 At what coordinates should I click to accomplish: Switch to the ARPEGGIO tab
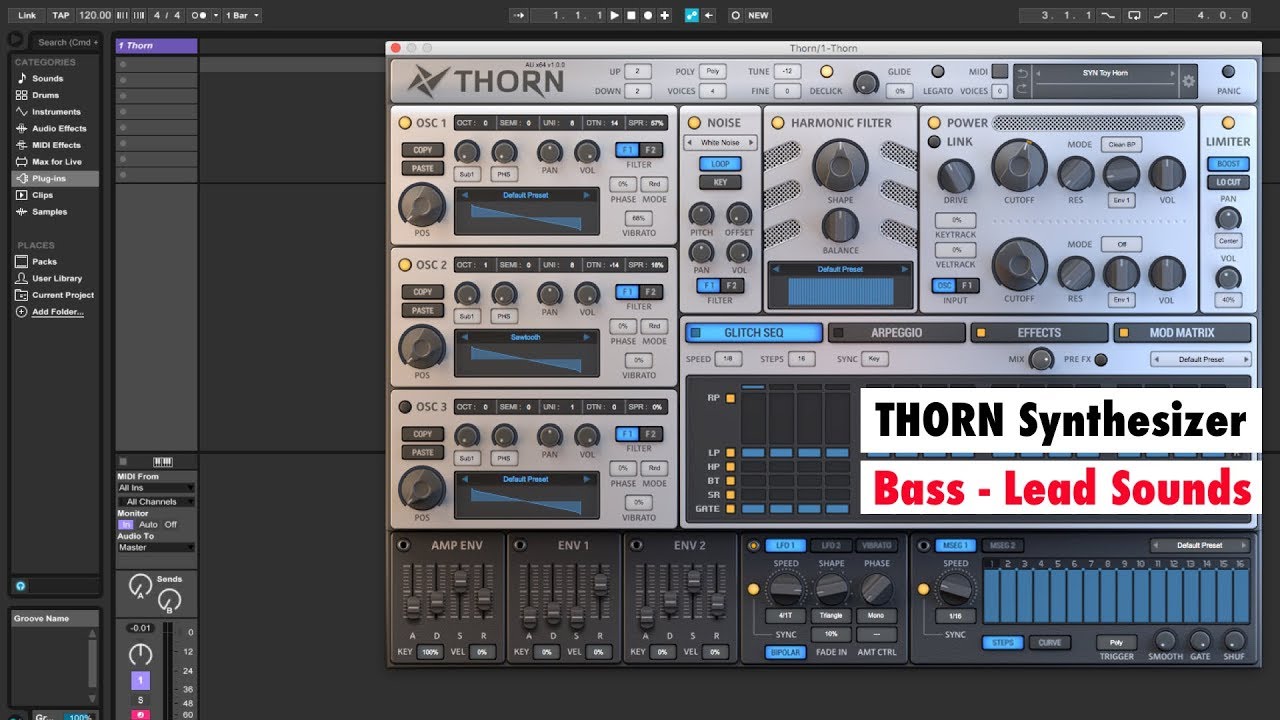click(x=897, y=333)
